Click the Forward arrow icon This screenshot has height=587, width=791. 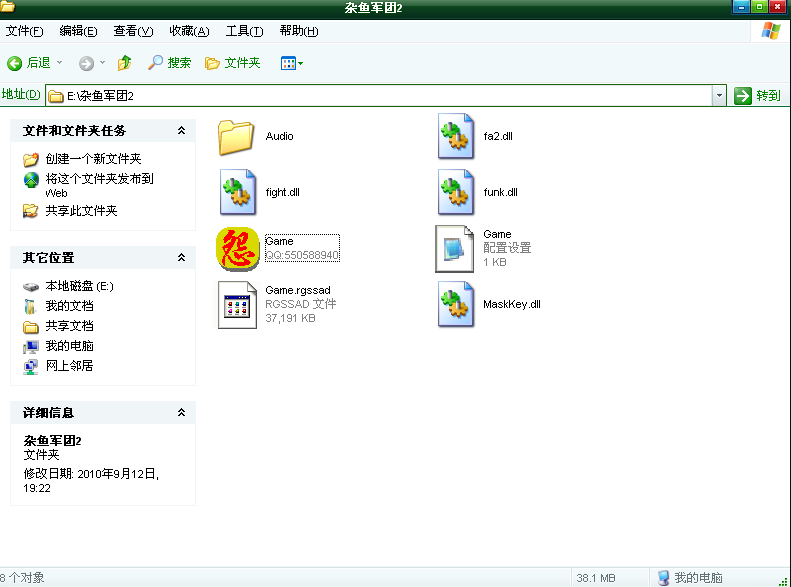click(86, 63)
